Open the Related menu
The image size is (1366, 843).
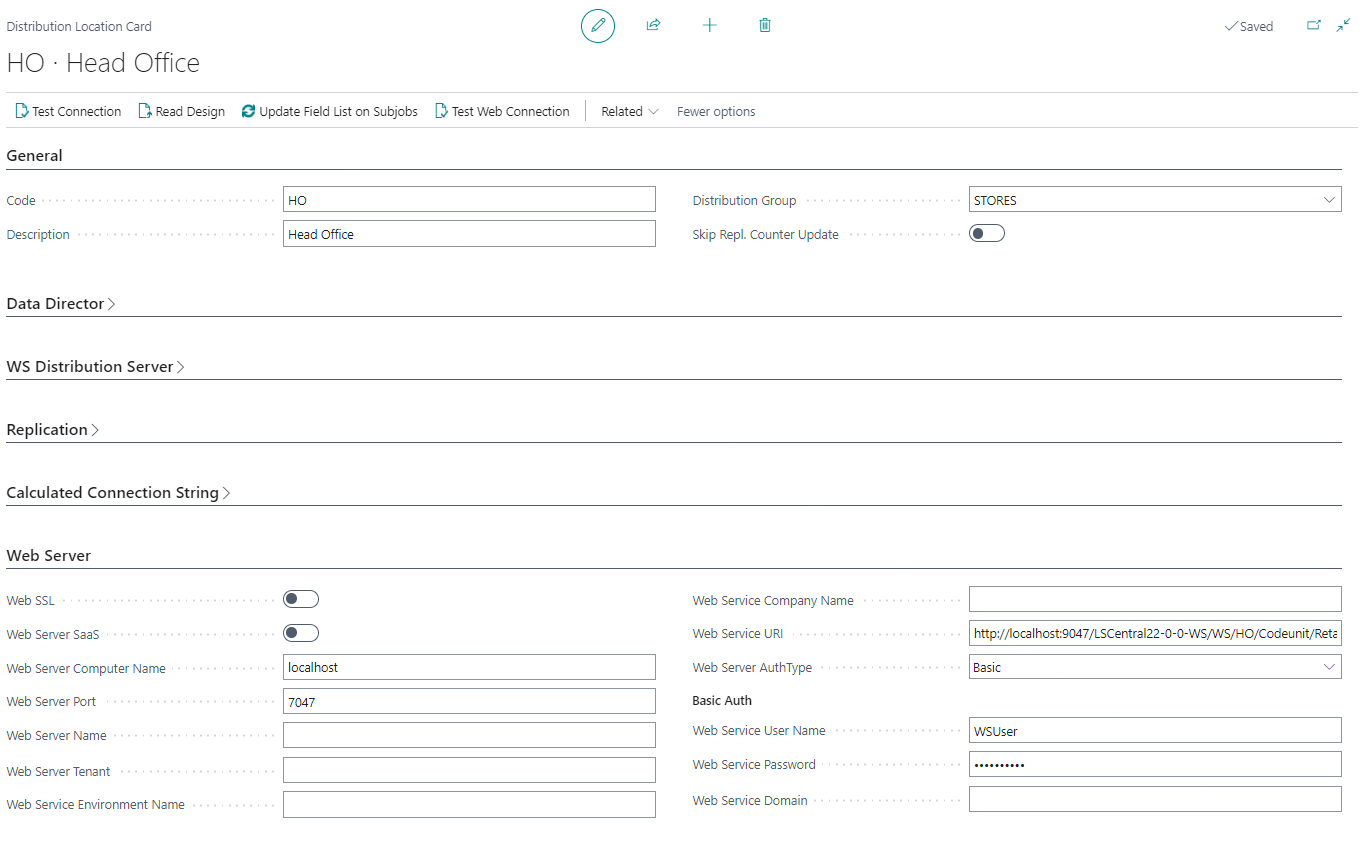(x=629, y=111)
